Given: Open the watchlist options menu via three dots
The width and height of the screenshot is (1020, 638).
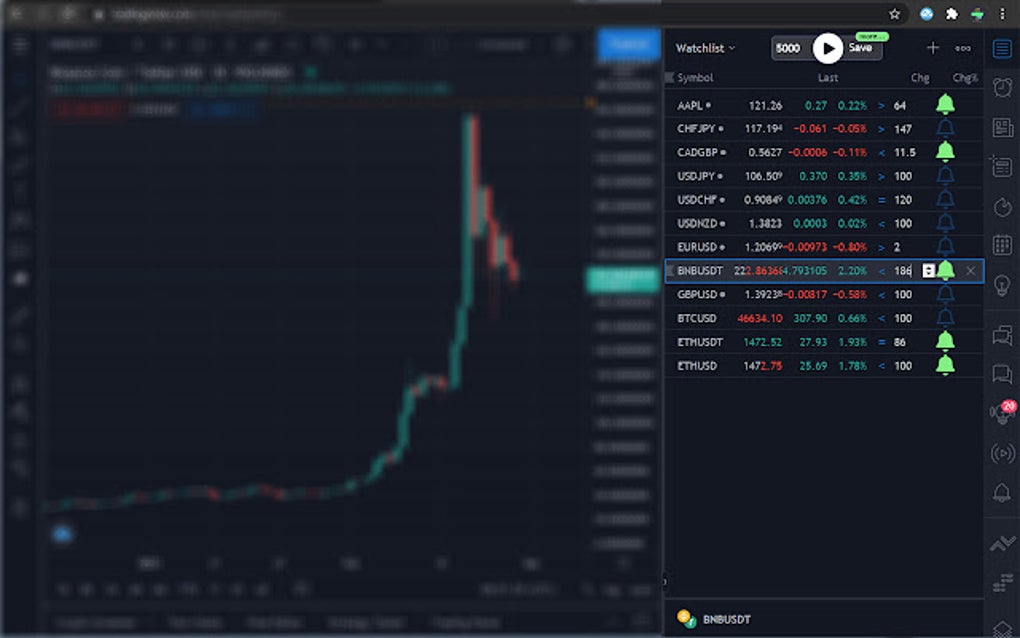Looking at the screenshot, I should (x=963, y=48).
